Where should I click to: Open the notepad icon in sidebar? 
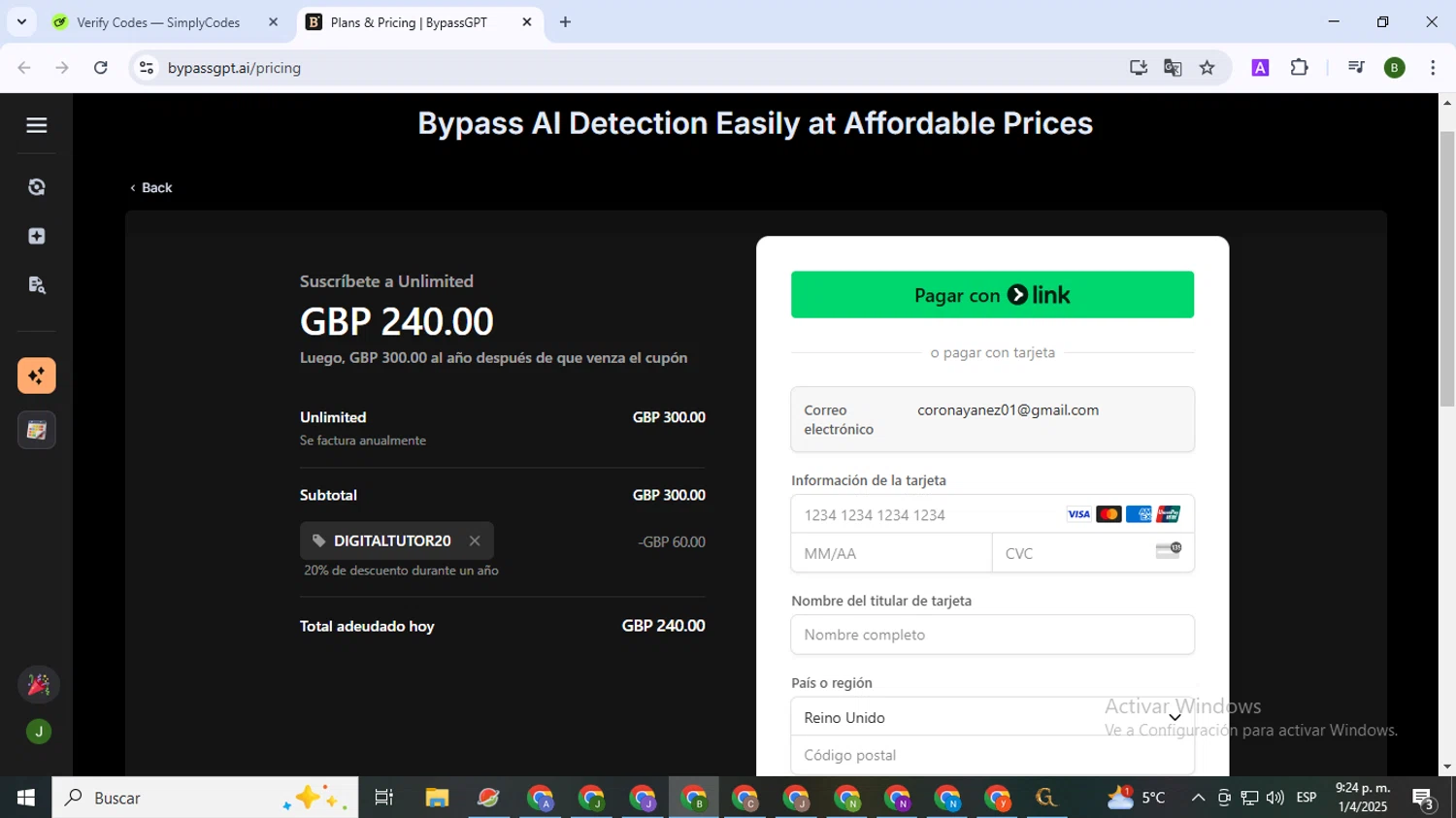click(37, 430)
